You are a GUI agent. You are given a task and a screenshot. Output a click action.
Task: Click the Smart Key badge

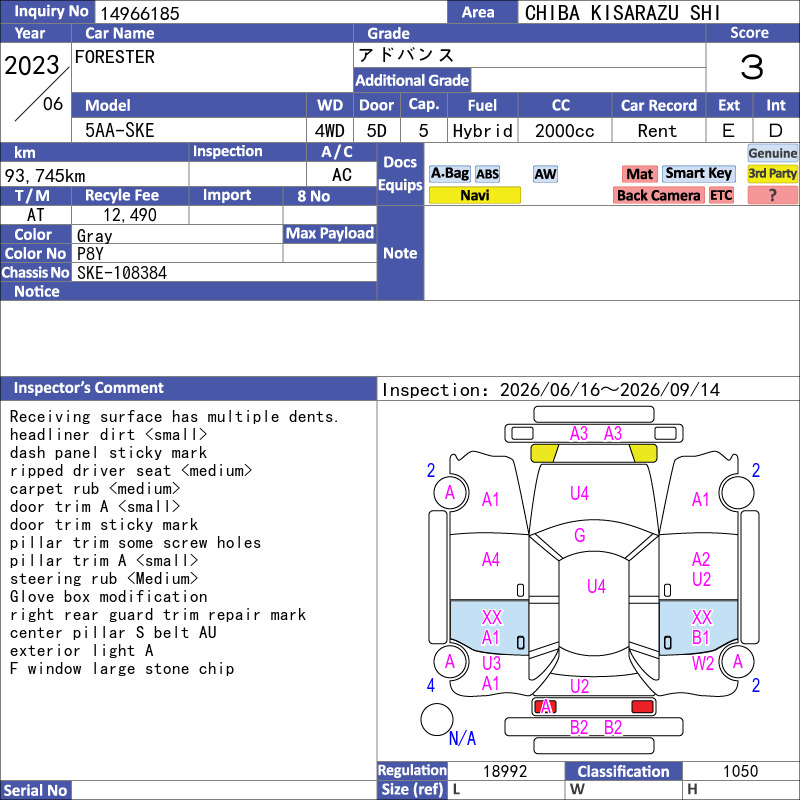click(x=698, y=174)
